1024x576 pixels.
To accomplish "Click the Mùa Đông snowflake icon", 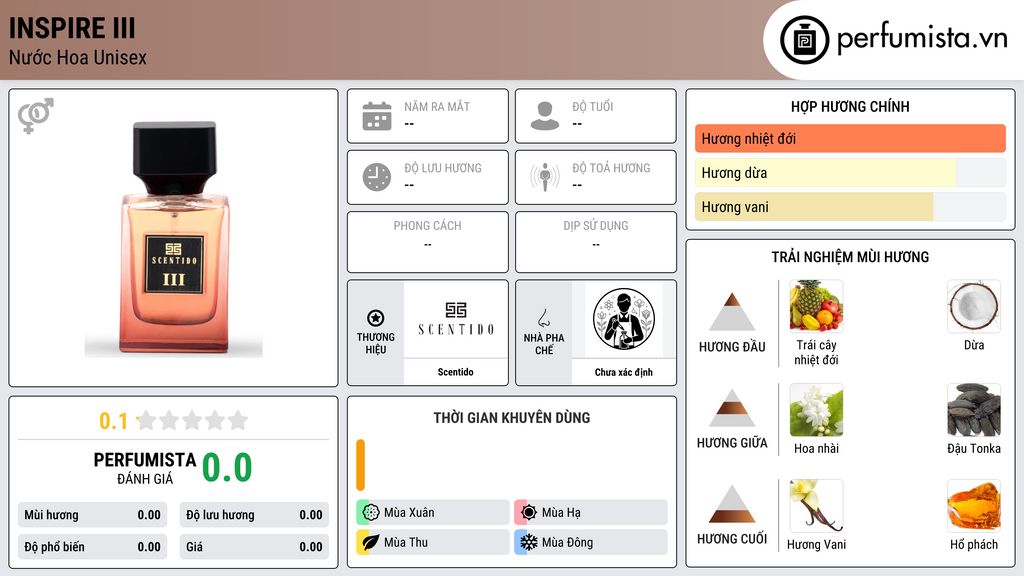I will coord(529,542).
